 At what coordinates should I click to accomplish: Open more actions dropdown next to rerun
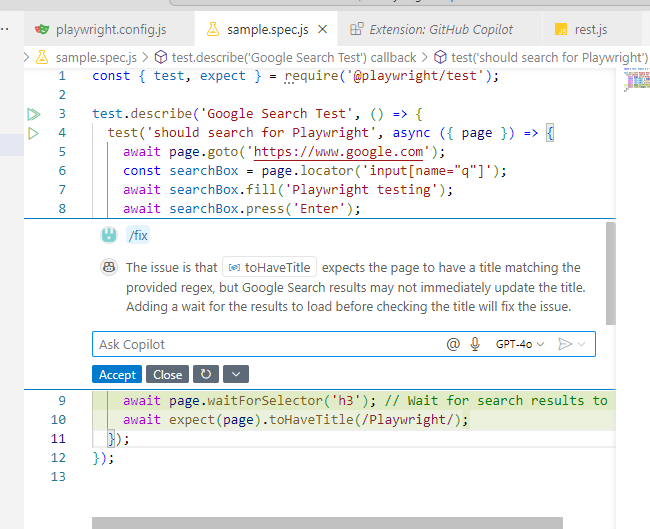(236, 374)
